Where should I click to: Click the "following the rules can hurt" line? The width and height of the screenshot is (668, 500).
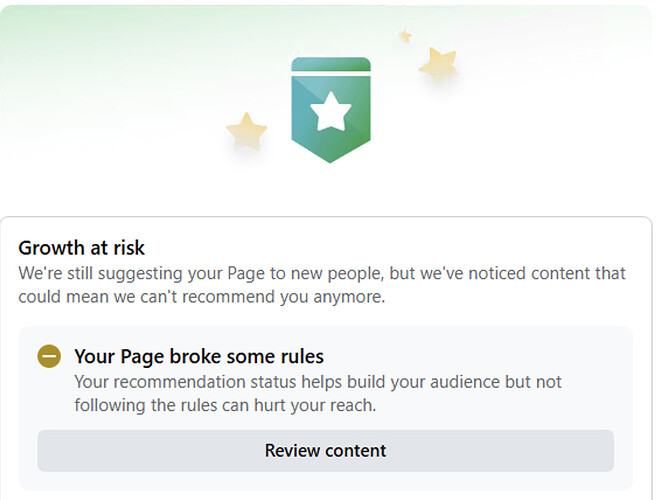coord(225,405)
